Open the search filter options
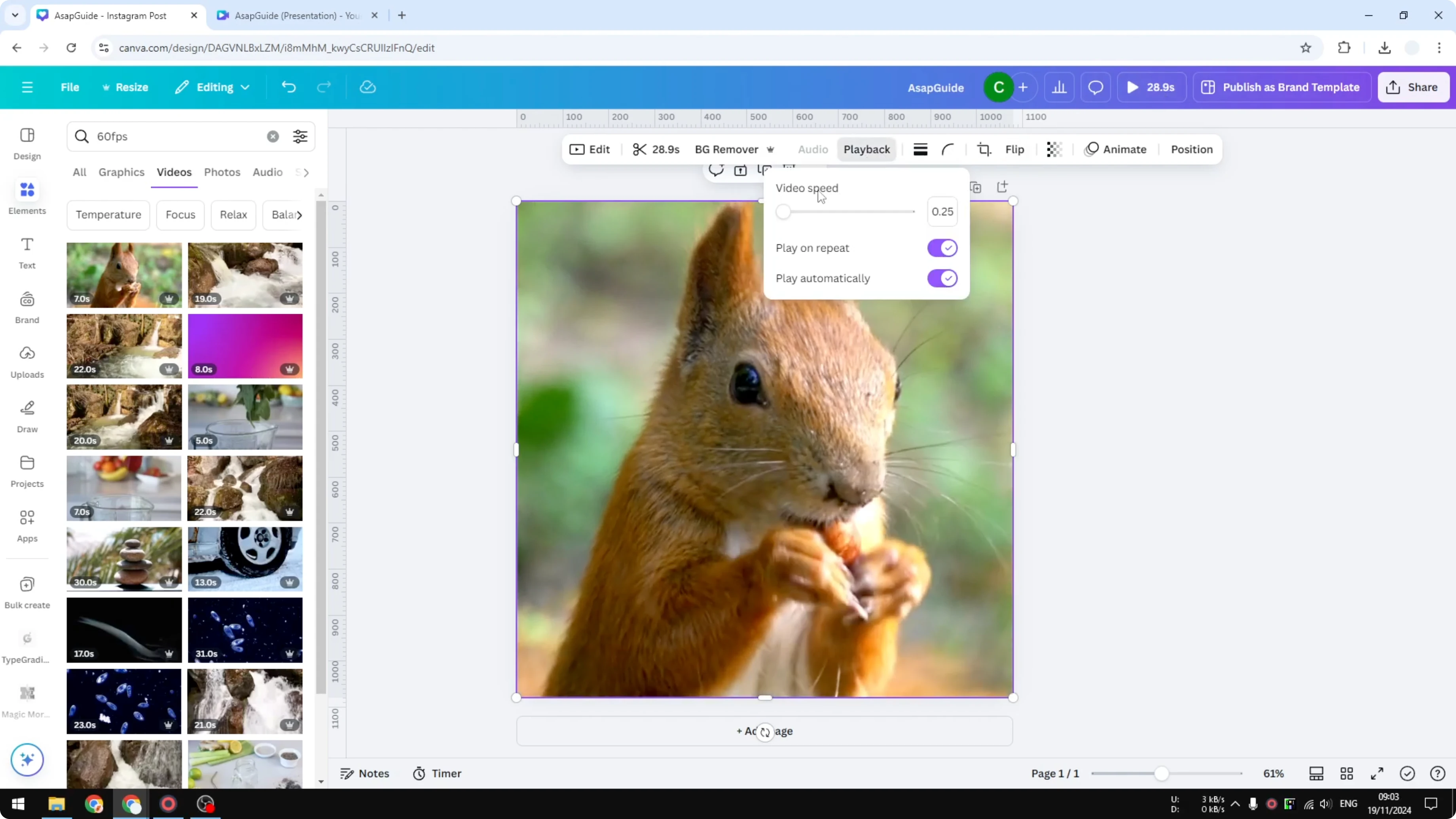Image resolution: width=1456 pixels, height=819 pixels. pyautogui.click(x=300, y=136)
